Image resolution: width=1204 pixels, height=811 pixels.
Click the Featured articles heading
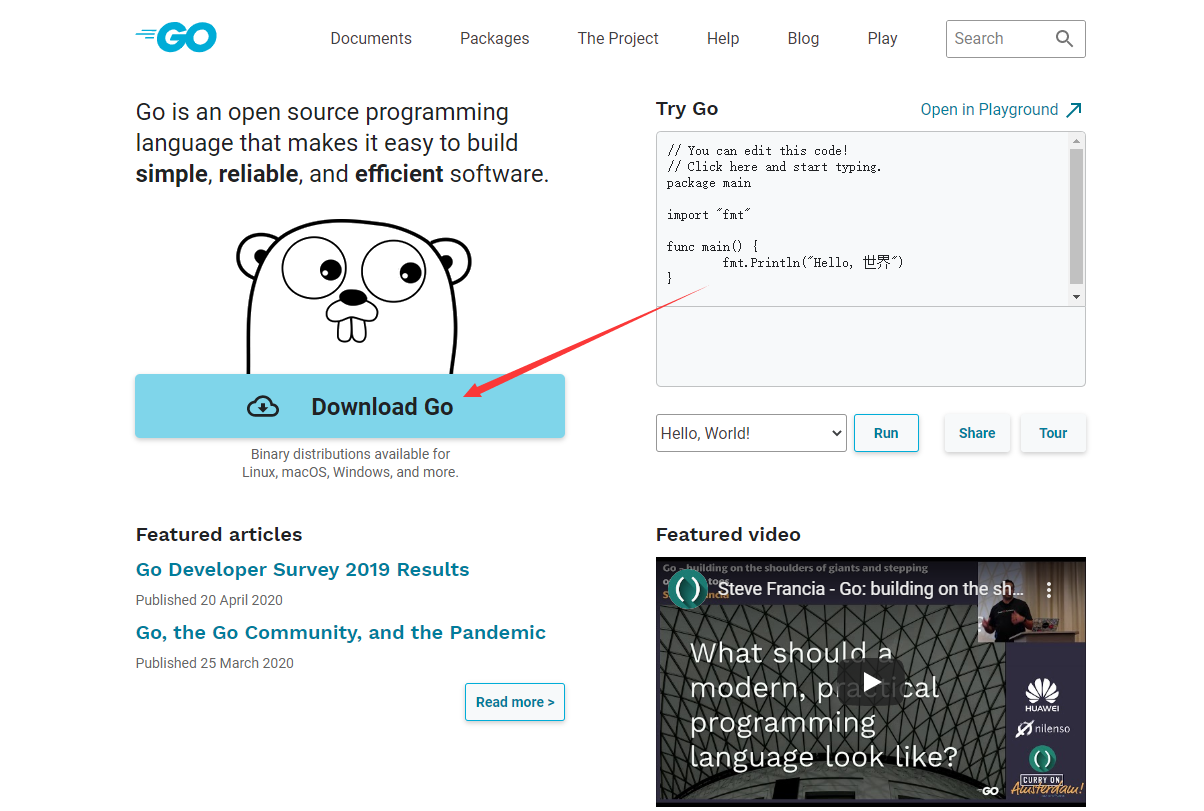(x=219, y=534)
